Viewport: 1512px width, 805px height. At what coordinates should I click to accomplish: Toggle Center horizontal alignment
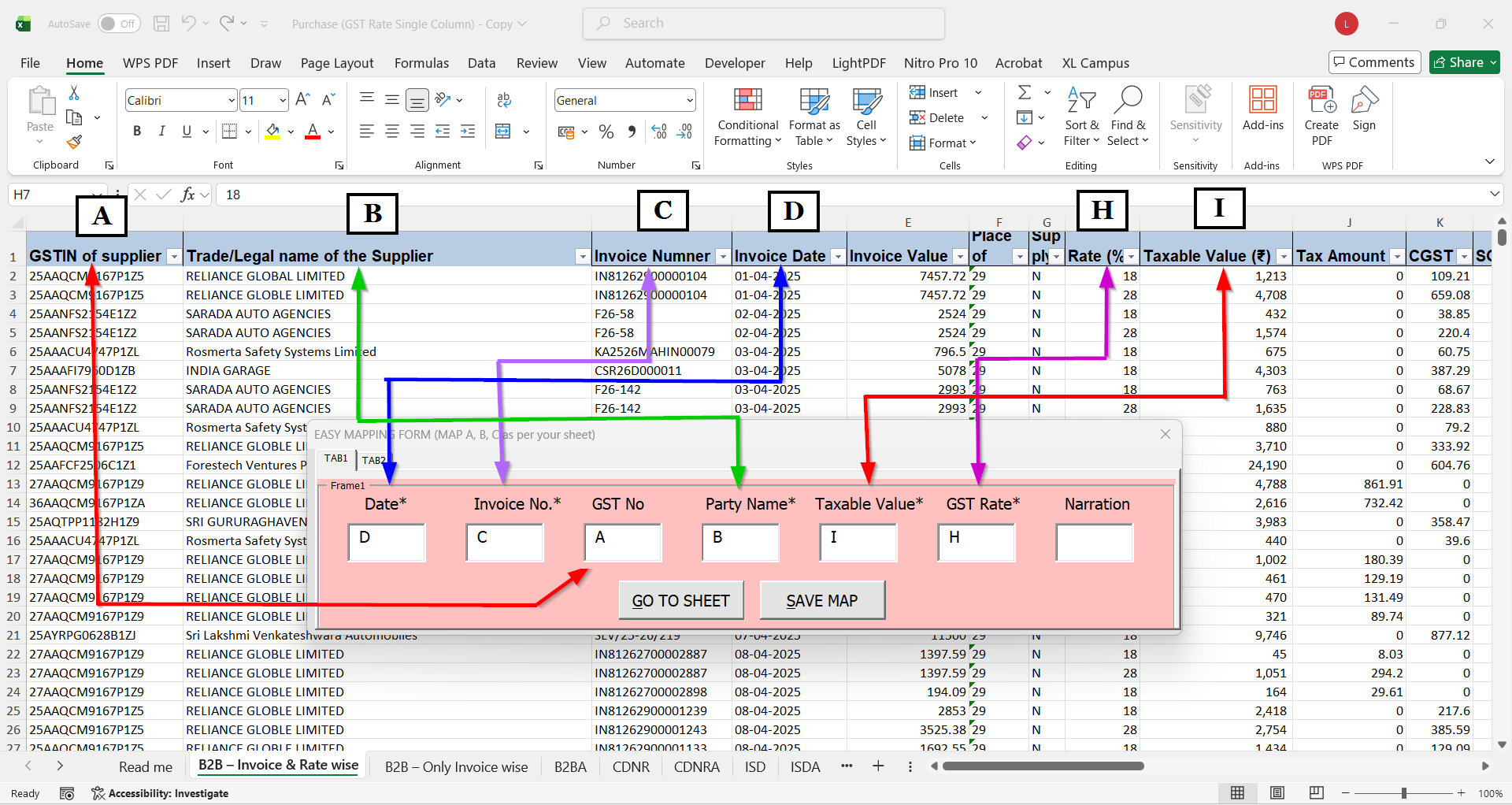[392, 131]
